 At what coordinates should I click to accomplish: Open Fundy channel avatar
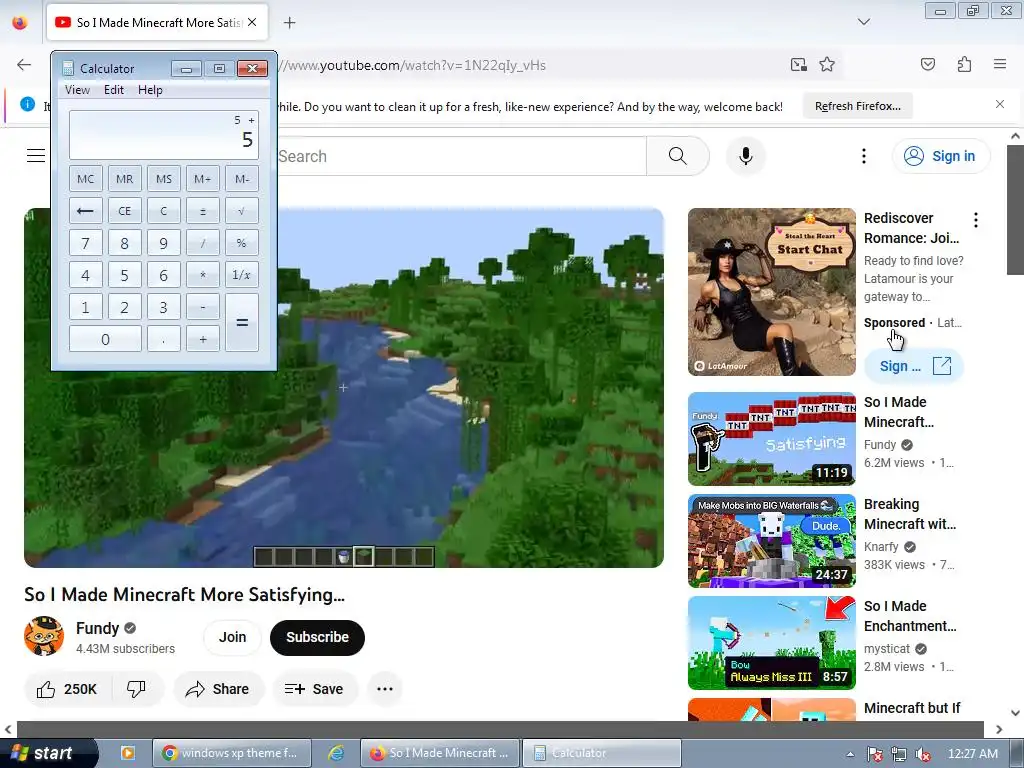pyautogui.click(x=44, y=636)
